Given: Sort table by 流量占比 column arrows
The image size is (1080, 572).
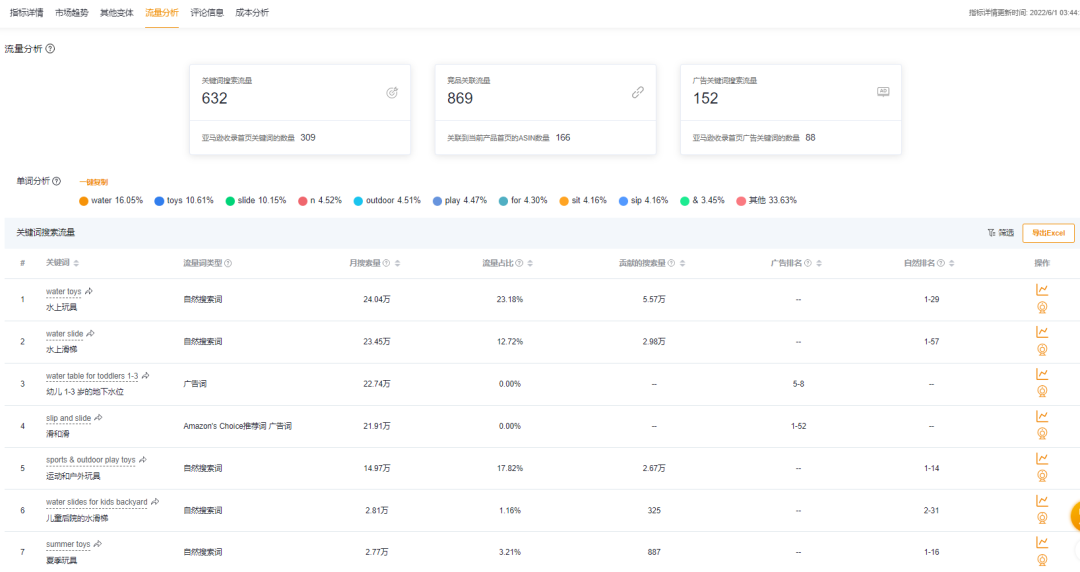Looking at the screenshot, I should coord(530,263).
